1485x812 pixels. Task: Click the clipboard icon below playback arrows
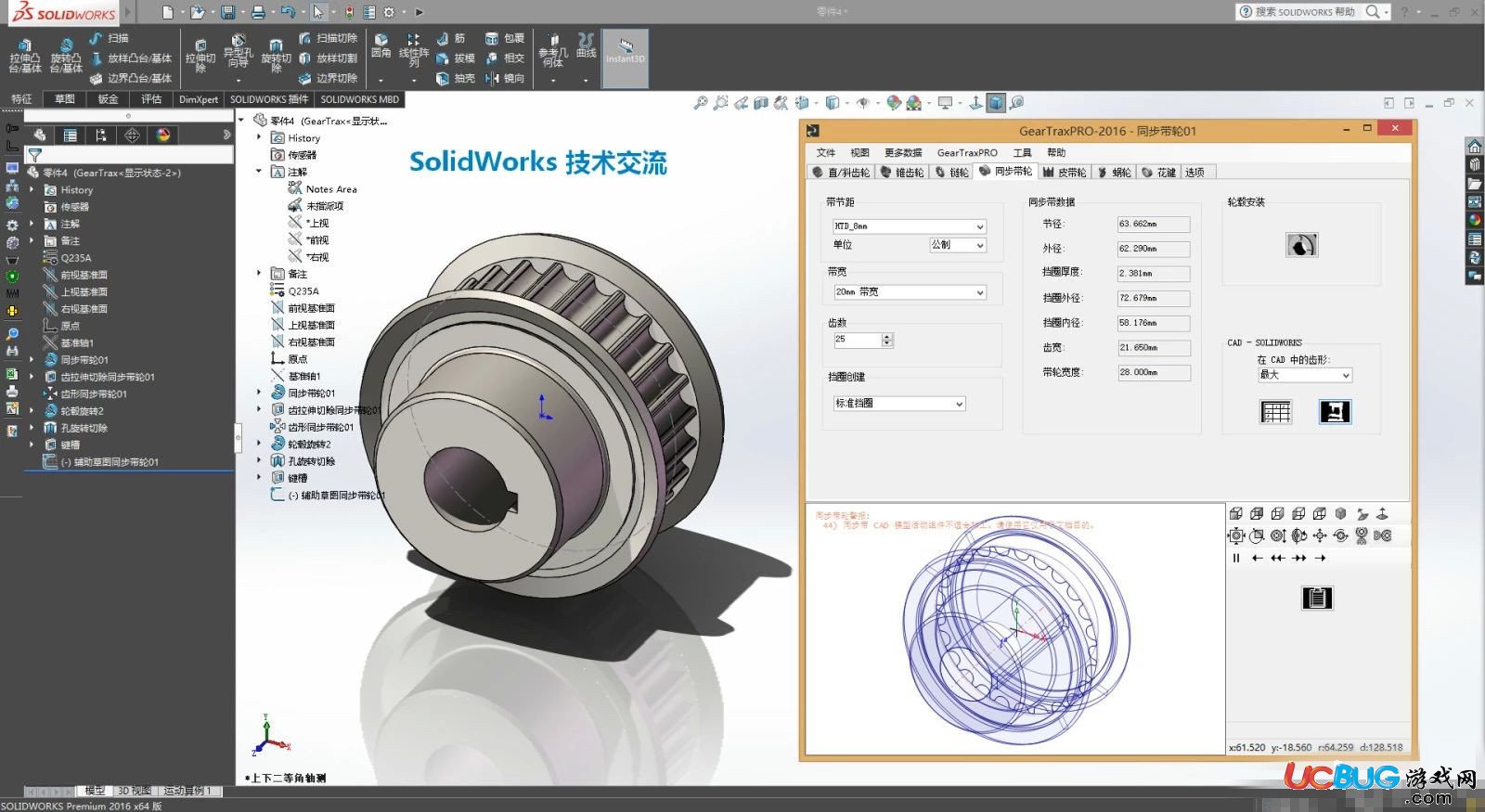click(x=1316, y=598)
